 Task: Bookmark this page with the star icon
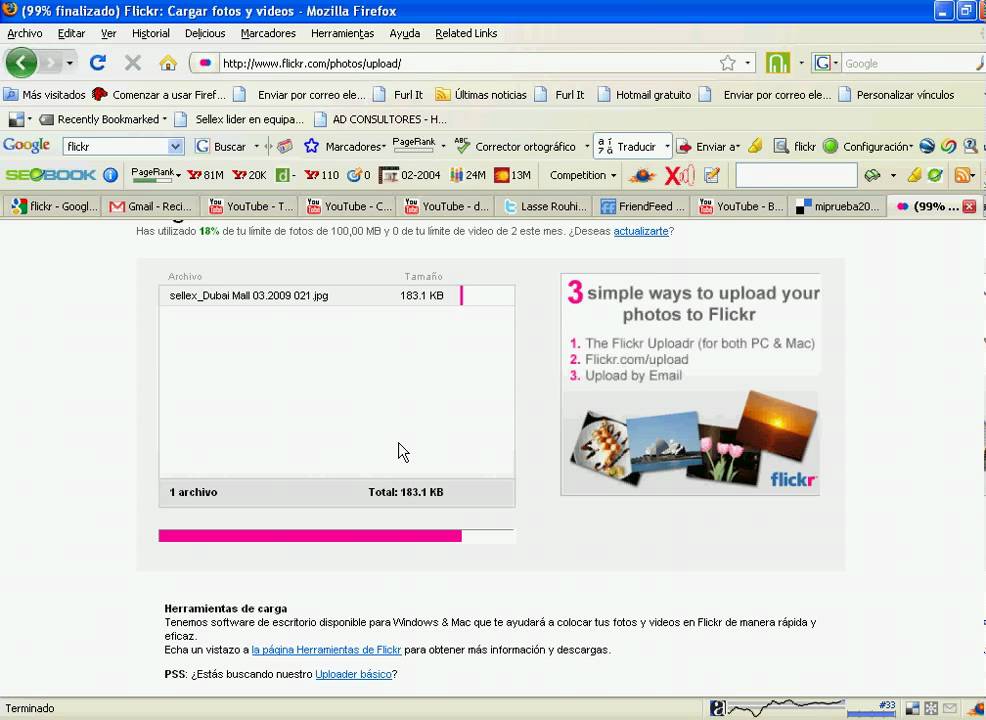click(x=728, y=63)
